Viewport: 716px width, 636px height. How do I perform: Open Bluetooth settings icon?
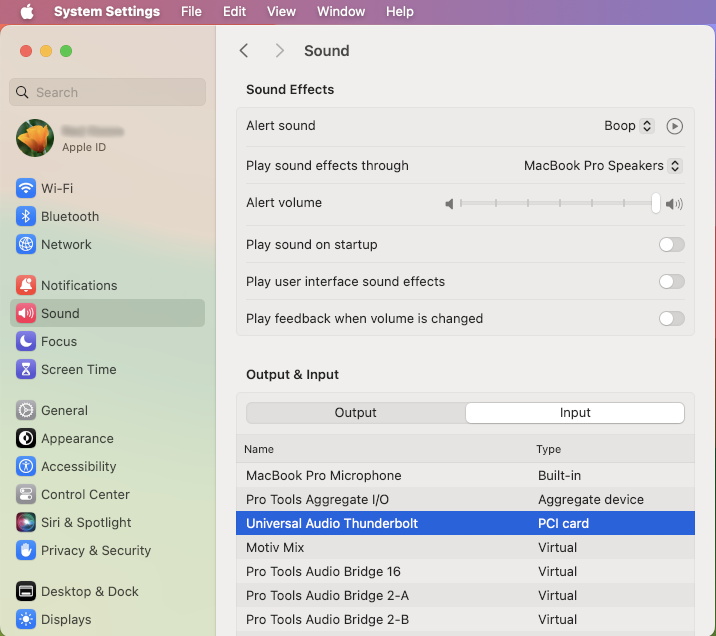[26, 216]
